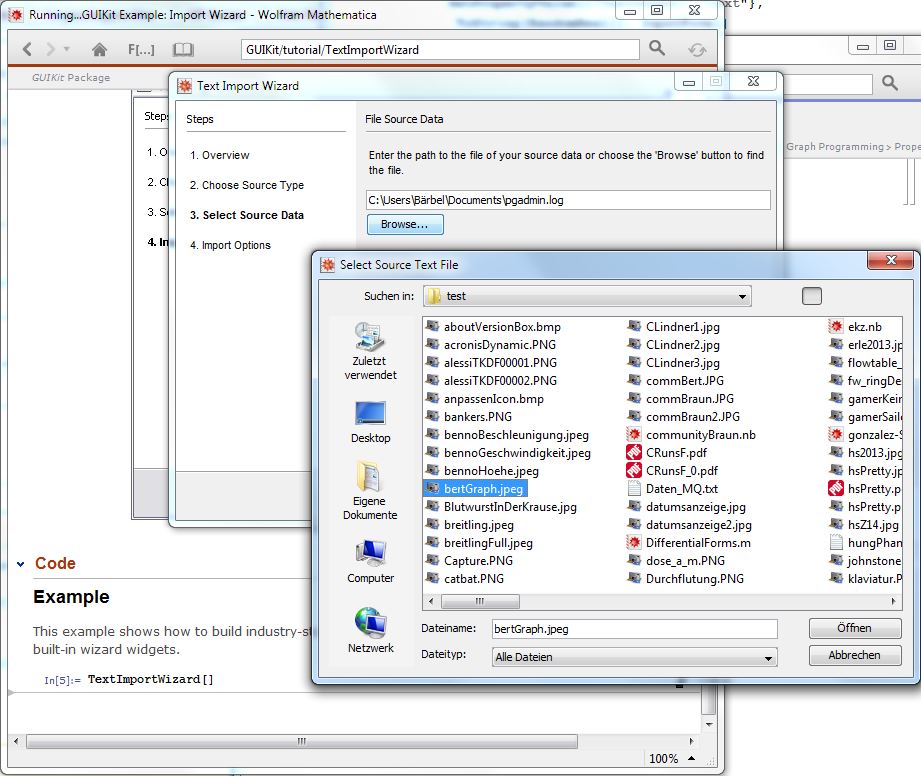
Task: Click the GUIKit/tutorial/TextImportWizard address field
Action: tap(440, 50)
